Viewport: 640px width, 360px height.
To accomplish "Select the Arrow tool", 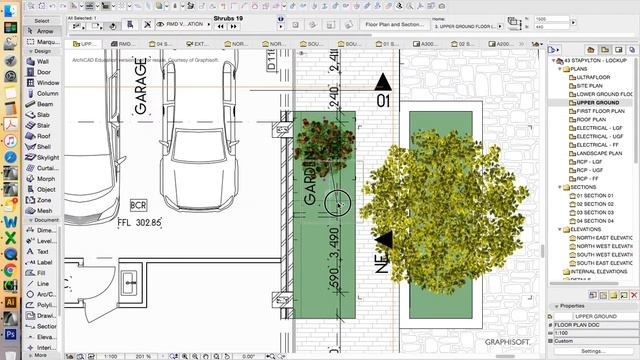I will [x=42, y=31].
